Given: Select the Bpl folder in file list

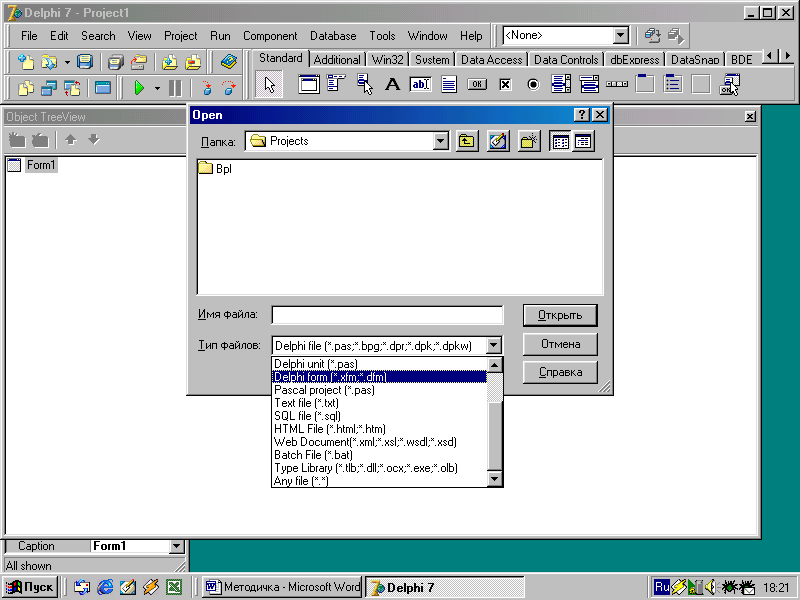Looking at the screenshot, I should tap(215, 168).
